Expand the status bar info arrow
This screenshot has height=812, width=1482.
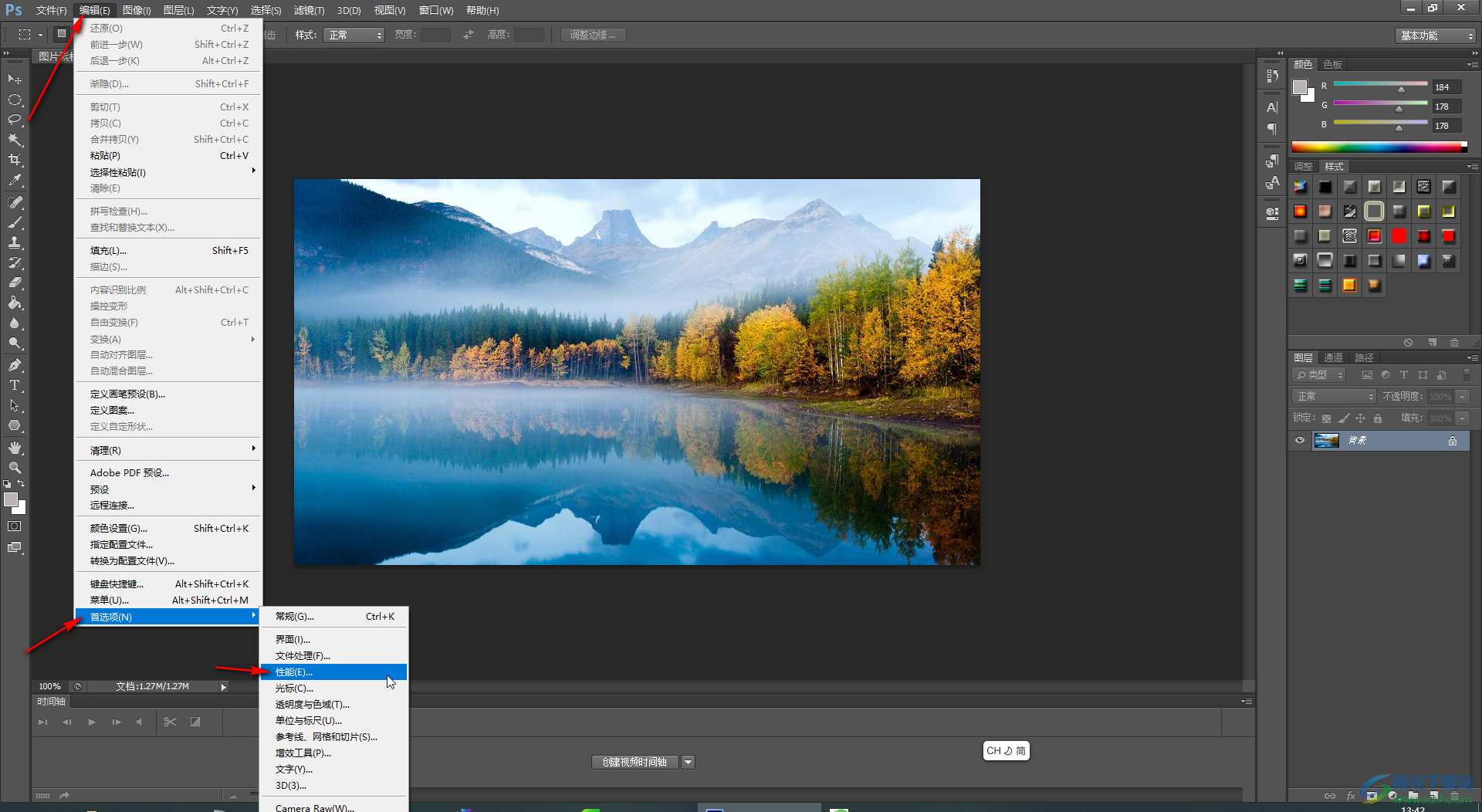click(x=223, y=687)
